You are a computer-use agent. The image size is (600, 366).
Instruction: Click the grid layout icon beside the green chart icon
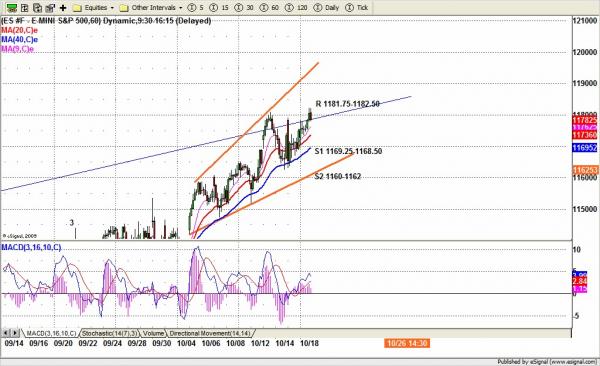(x=25, y=7)
